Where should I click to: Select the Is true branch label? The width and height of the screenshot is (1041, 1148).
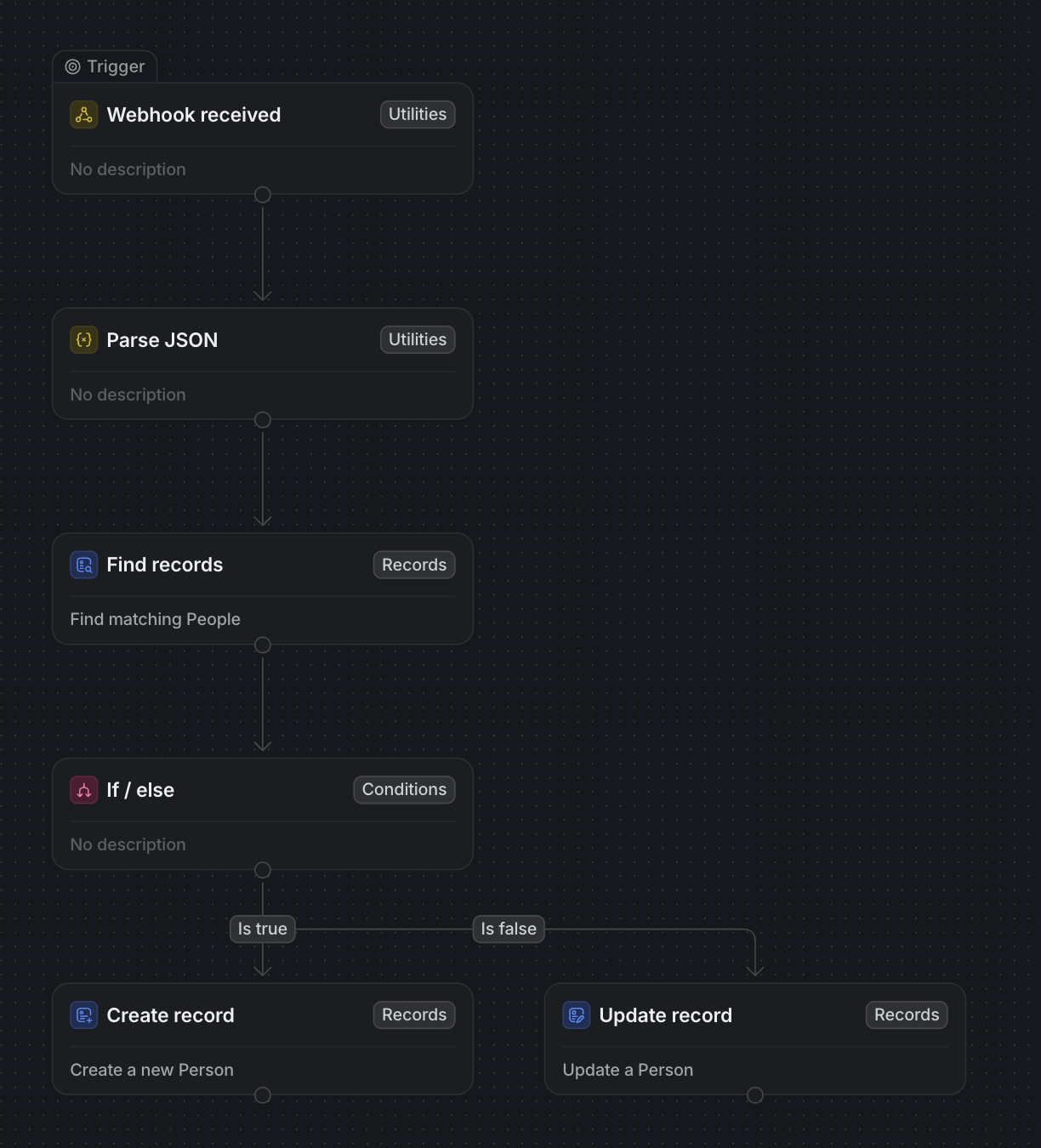click(x=263, y=929)
